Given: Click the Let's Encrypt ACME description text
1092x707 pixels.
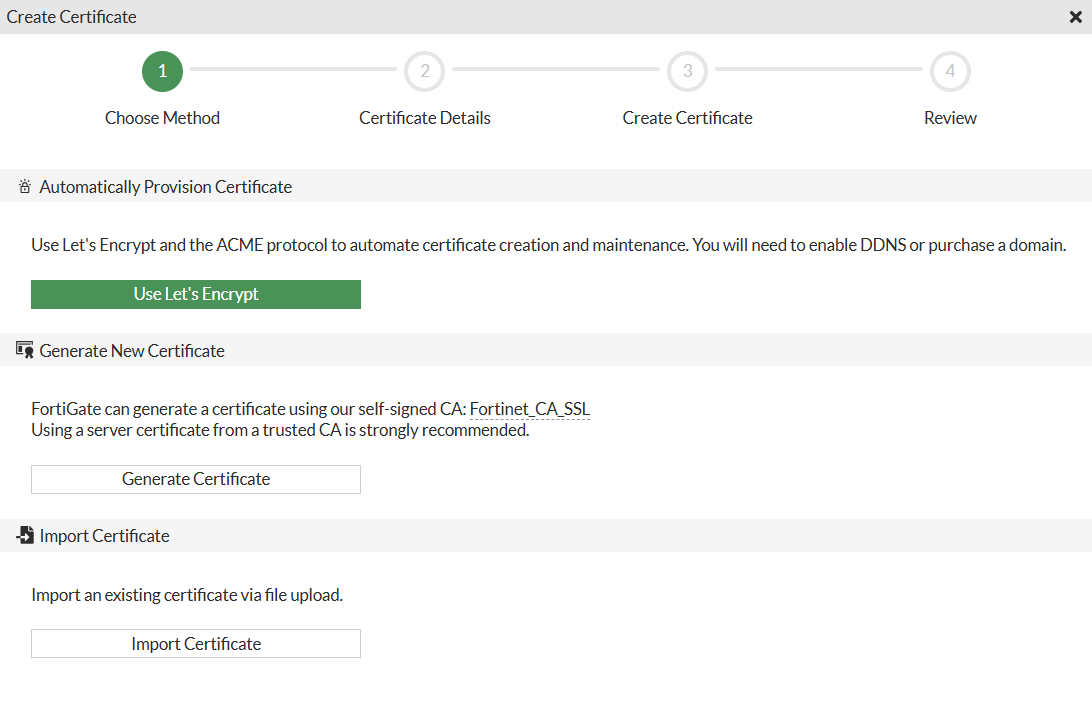Looking at the screenshot, I should point(549,245).
